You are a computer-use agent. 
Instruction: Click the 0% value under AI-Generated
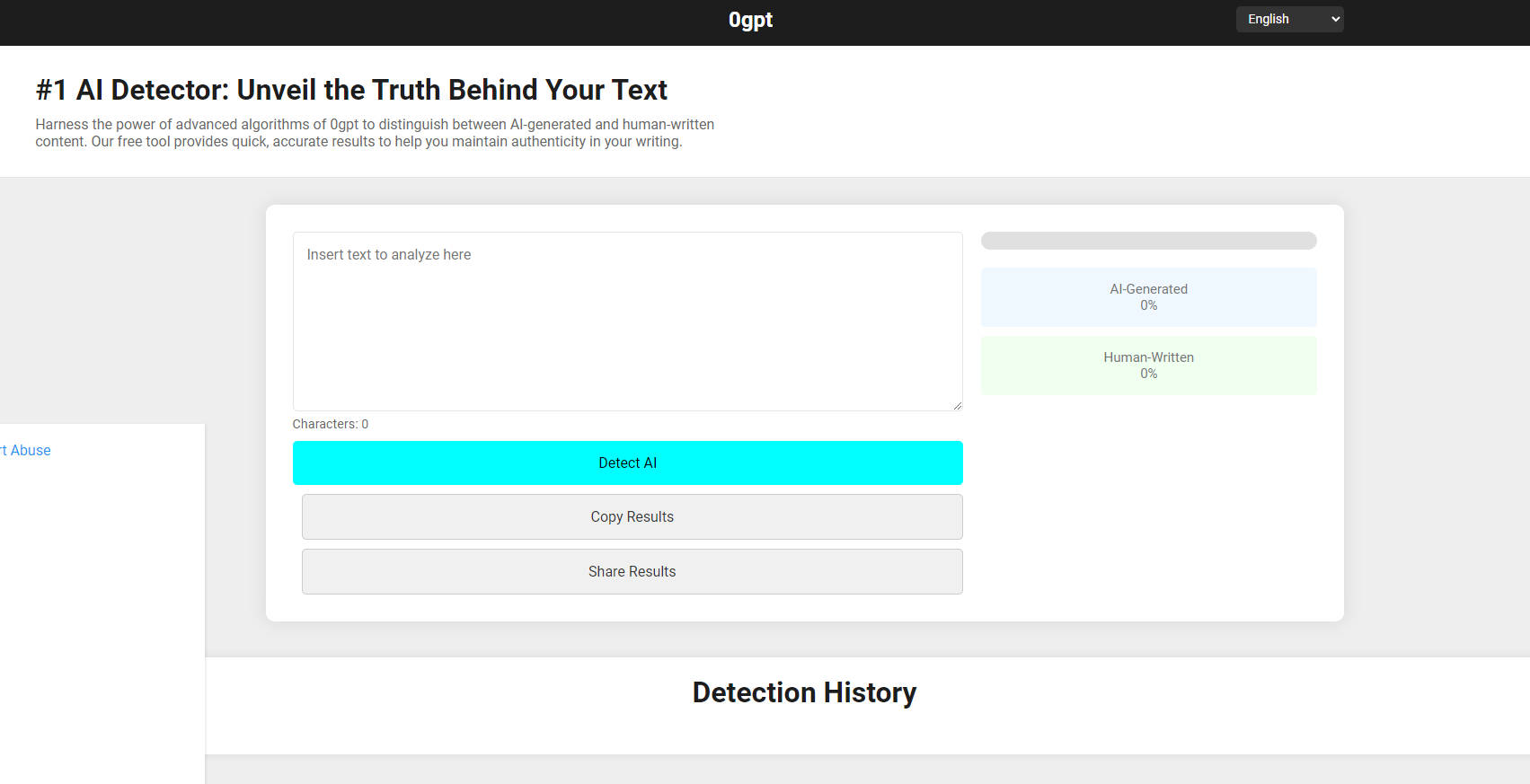pos(1148,305)
